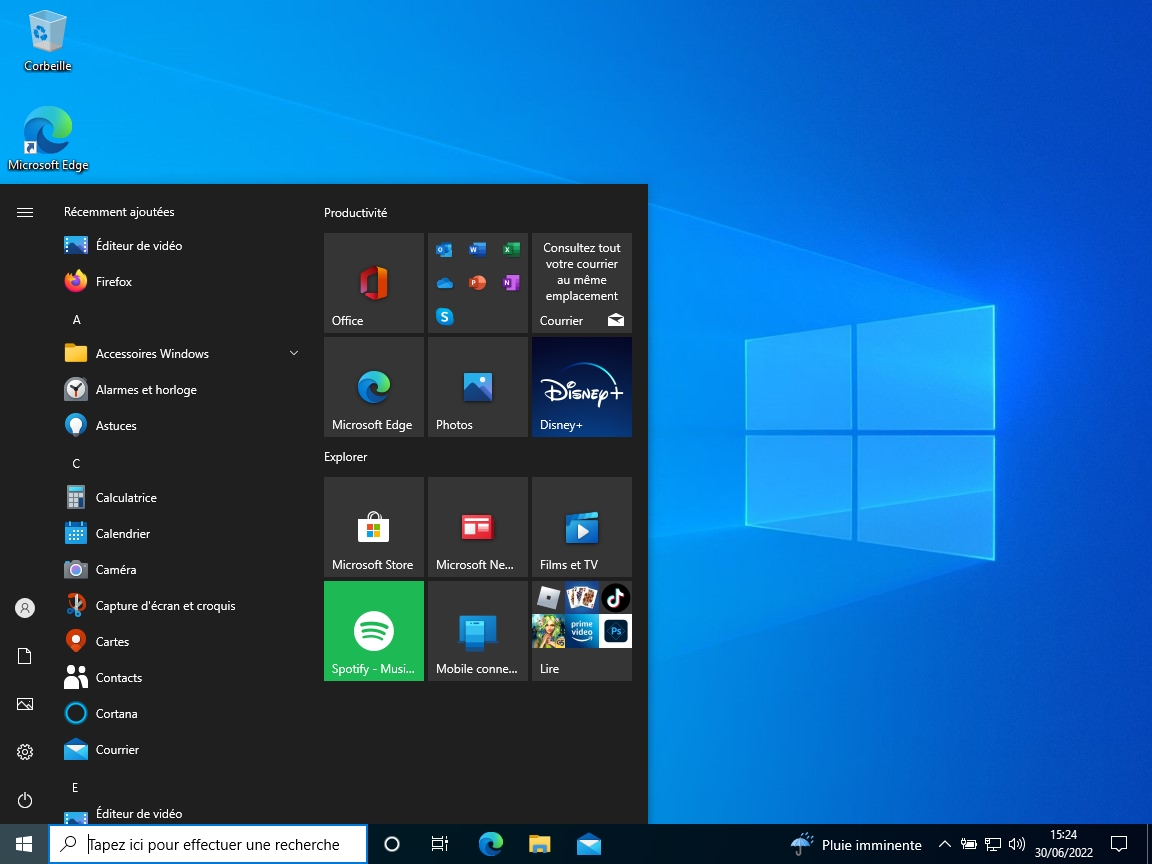Click the Windows Start button

[x=24, y=844]
